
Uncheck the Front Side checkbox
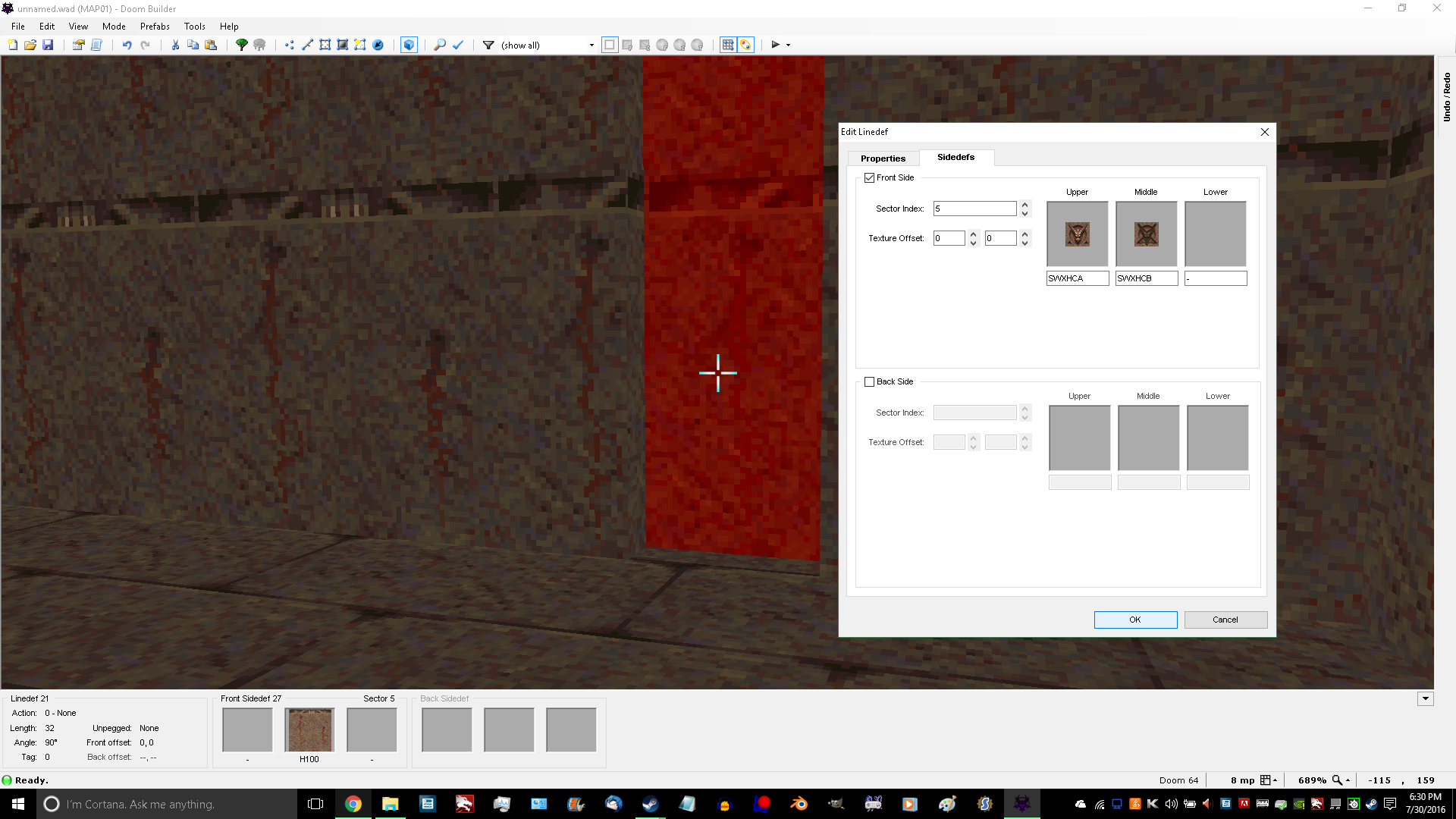[x=870, y=177]
